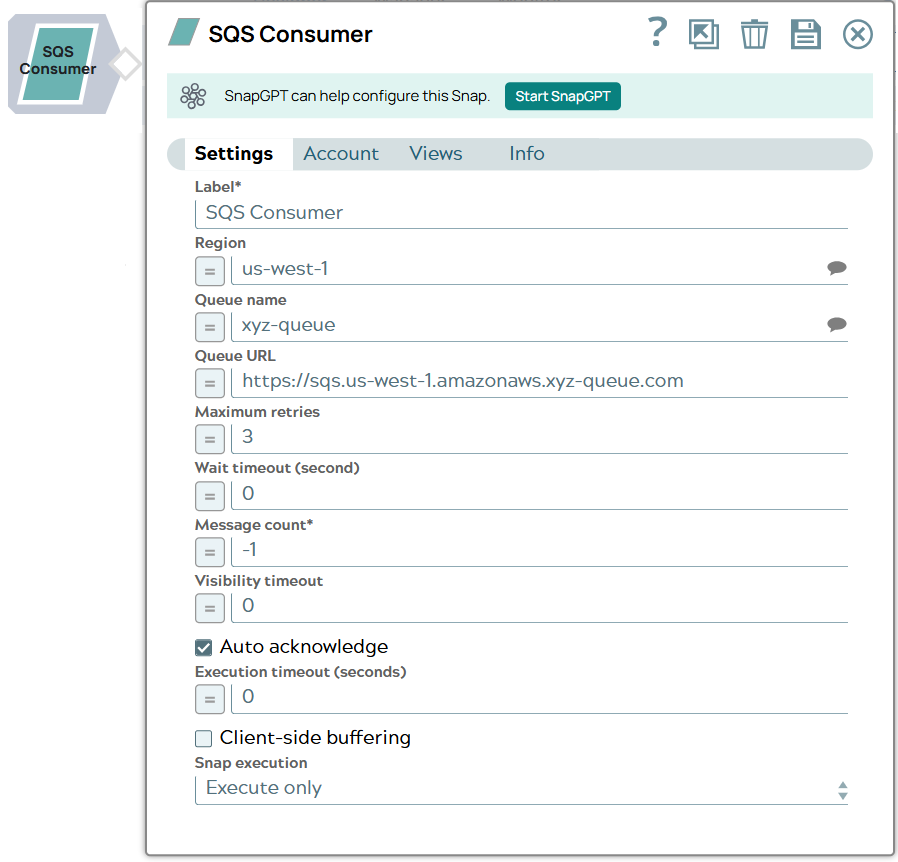Open the Snap help documentation

[x=657, y=33]
